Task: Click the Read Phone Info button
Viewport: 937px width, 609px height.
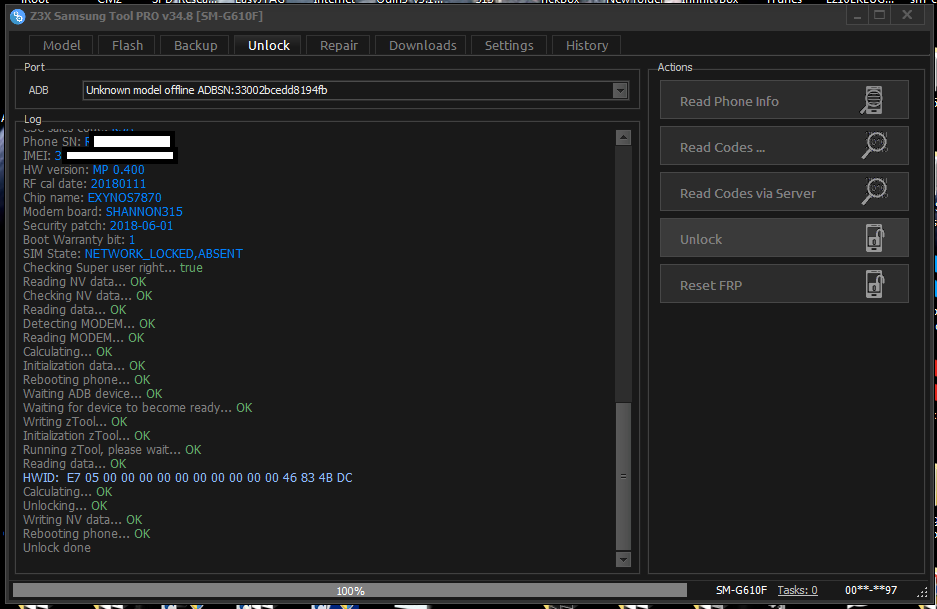Action: point(784,100)
